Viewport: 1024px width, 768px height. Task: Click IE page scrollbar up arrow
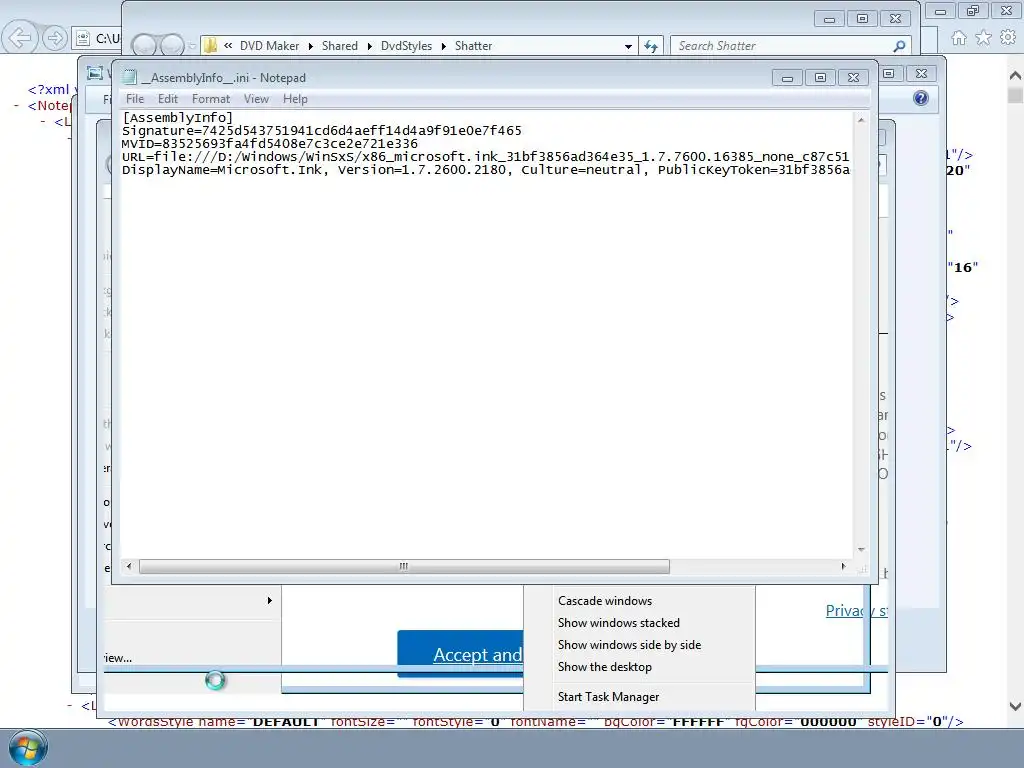pyautogui.click(x=1015, y=76)
